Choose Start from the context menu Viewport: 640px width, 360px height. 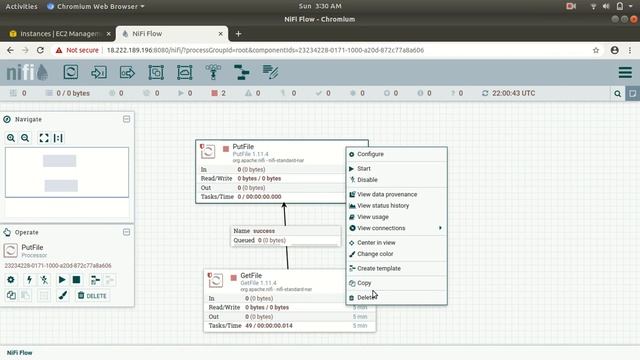pyautogui.click(x=396, y=169)
